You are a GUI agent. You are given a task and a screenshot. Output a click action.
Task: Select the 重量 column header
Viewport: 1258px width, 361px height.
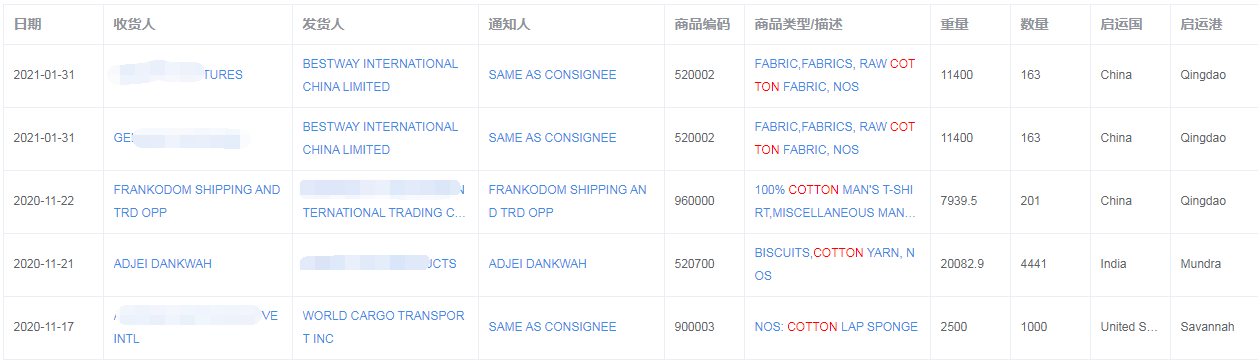coord(954,24)
